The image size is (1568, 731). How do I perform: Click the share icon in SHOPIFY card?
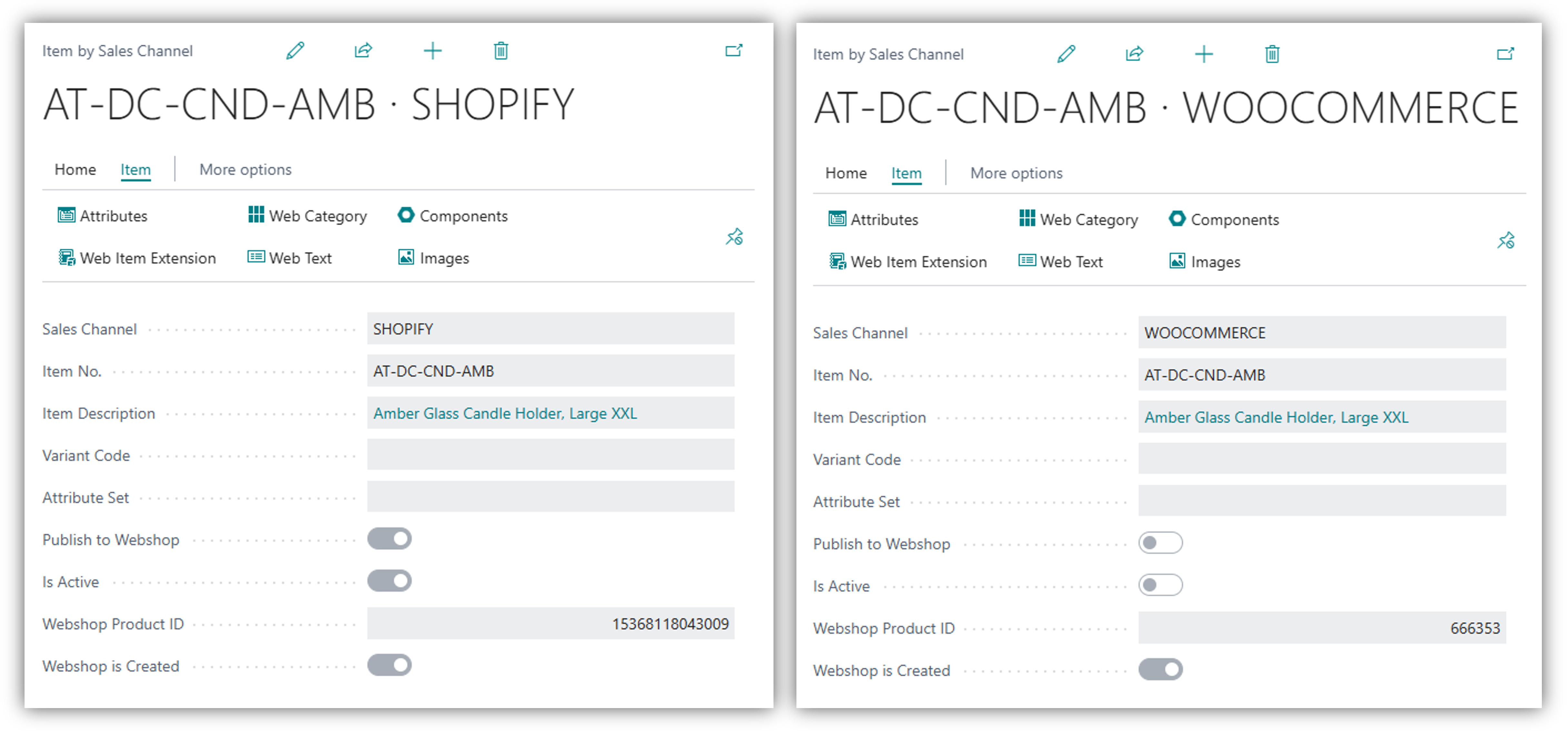[363, 51]
